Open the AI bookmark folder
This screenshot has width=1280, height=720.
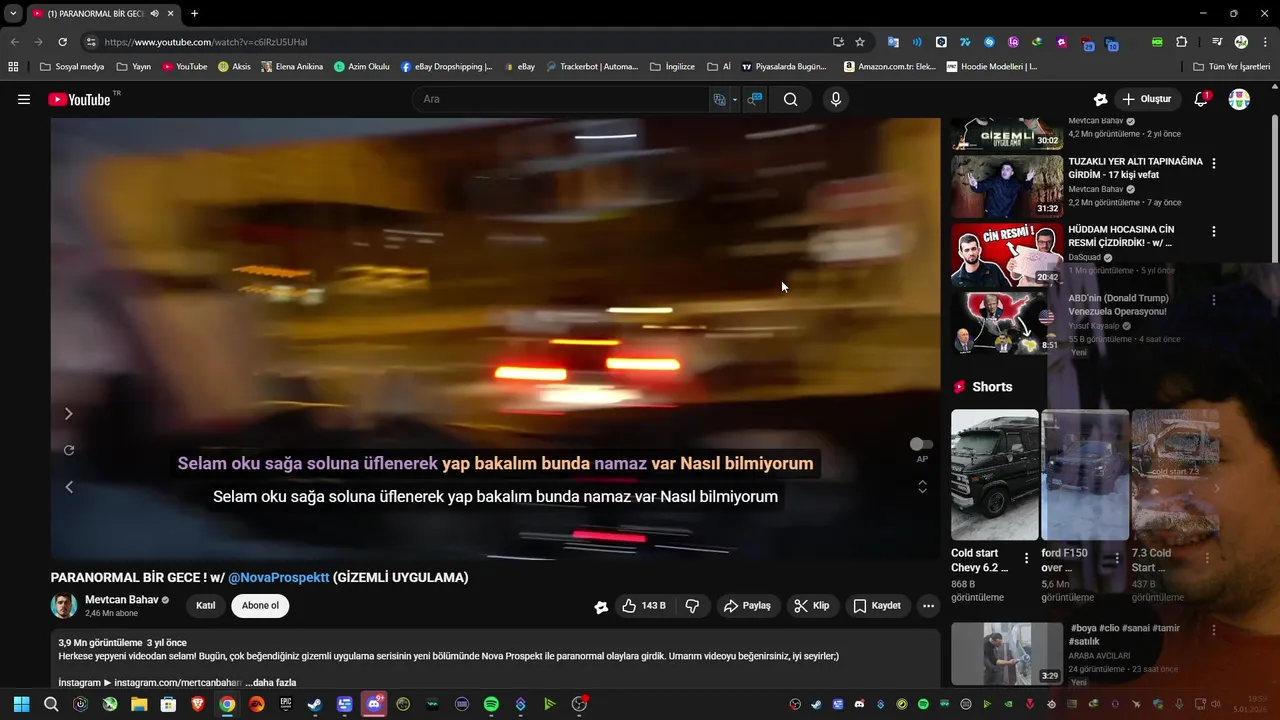(719, 67)
